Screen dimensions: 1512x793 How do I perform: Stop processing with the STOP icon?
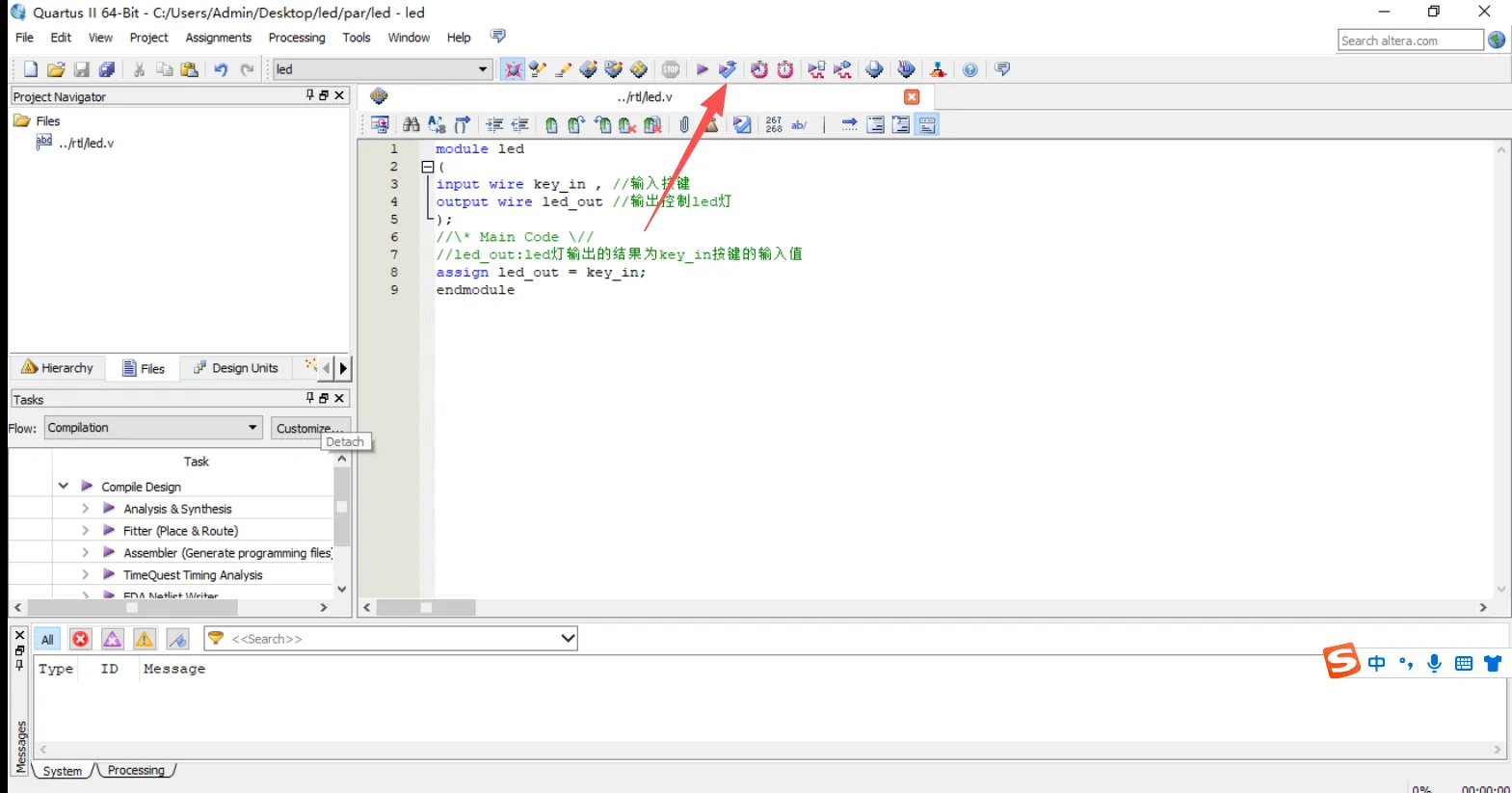[671, 69]
